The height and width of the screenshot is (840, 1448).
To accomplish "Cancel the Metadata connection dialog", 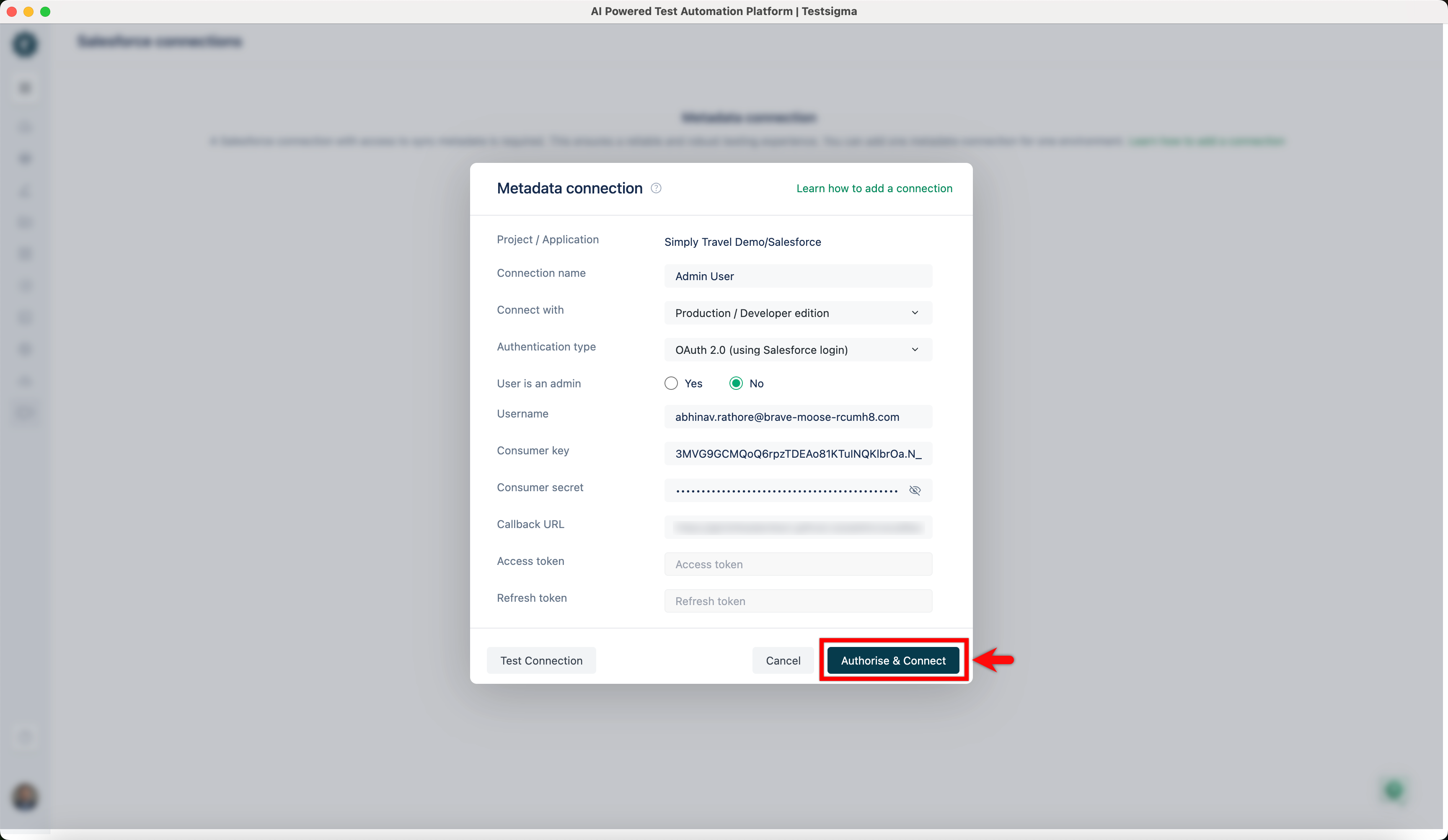I will pos(783,660).
